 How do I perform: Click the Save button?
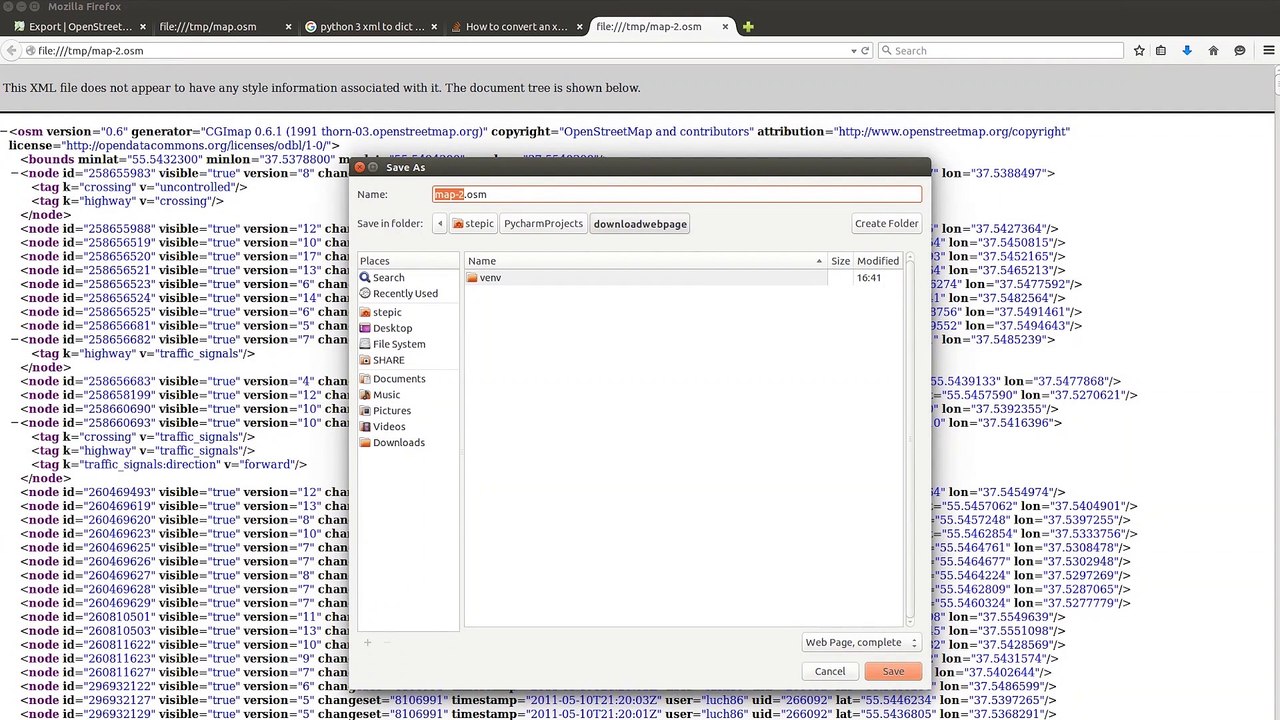click(893, 671)
